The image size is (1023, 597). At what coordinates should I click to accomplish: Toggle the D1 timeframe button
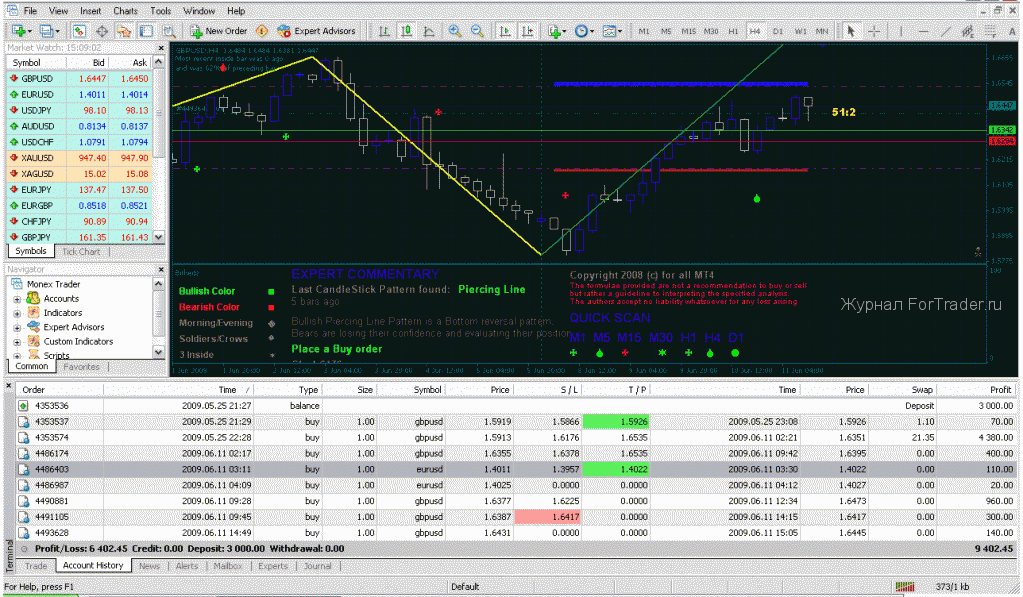777,31
